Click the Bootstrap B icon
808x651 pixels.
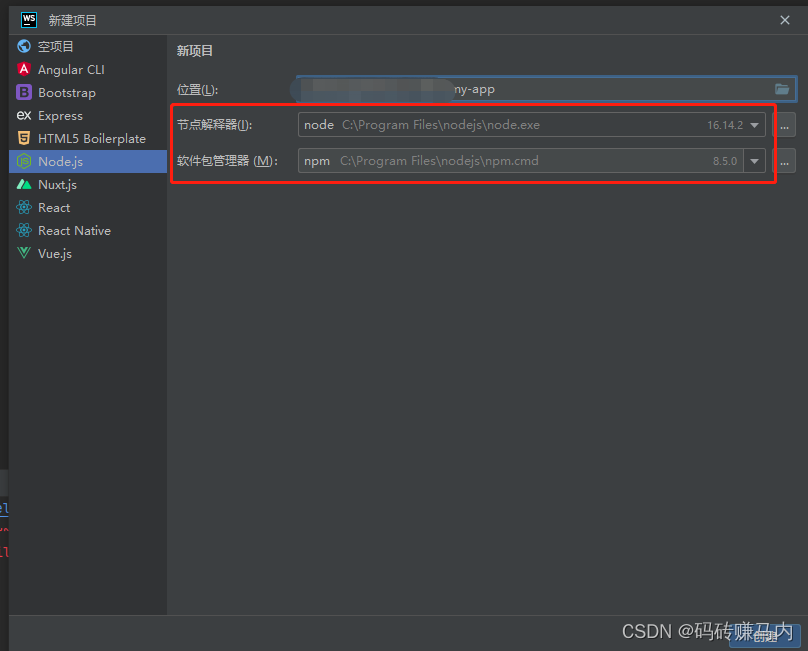[x=24, y=92]
